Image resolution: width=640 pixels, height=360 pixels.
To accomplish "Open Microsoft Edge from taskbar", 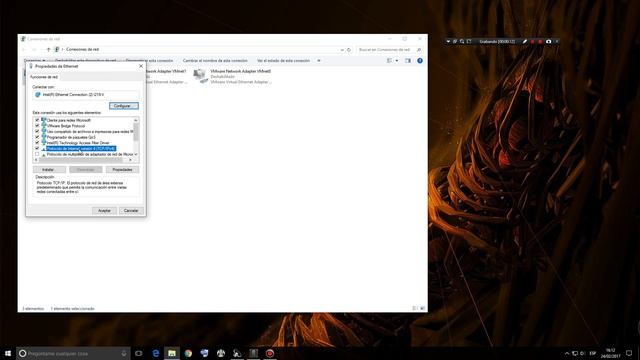I will pos(156,353).
